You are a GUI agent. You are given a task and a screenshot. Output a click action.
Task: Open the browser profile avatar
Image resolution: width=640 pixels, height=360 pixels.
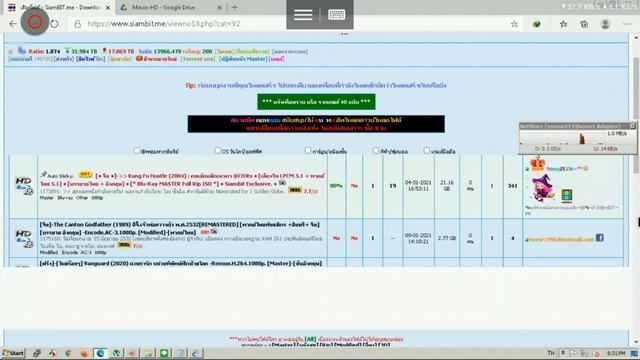pos(605,24)
